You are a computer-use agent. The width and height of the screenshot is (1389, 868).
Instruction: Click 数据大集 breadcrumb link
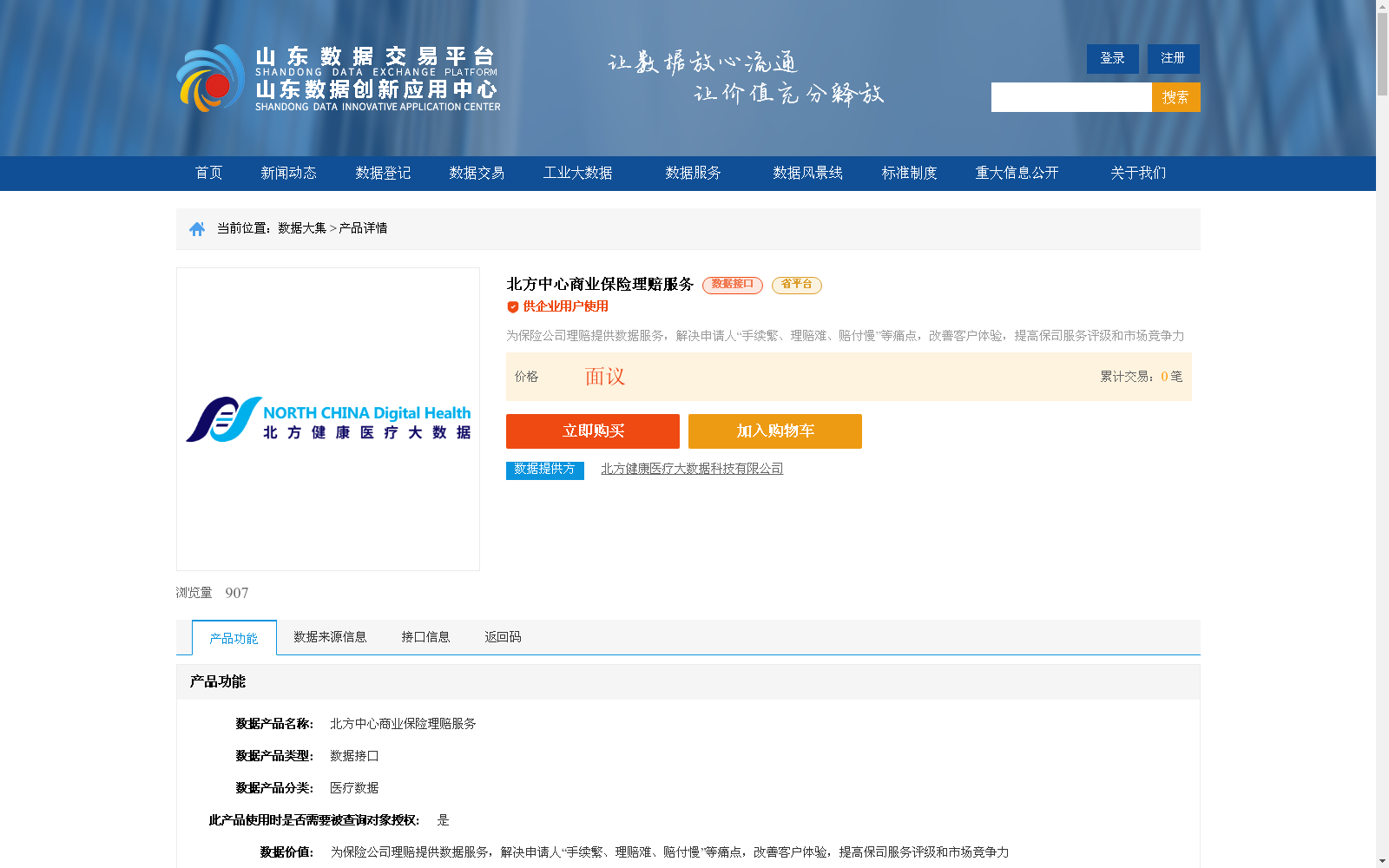click(x=302, y=228)
